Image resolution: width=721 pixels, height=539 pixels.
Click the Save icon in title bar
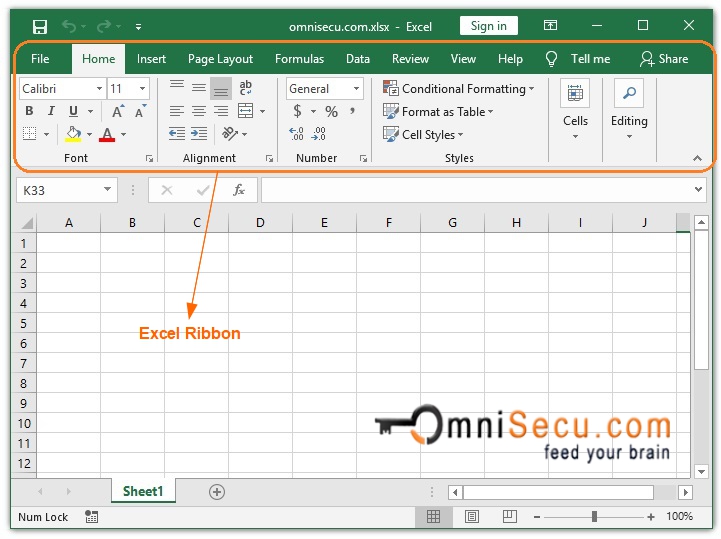tap(40, 27)
